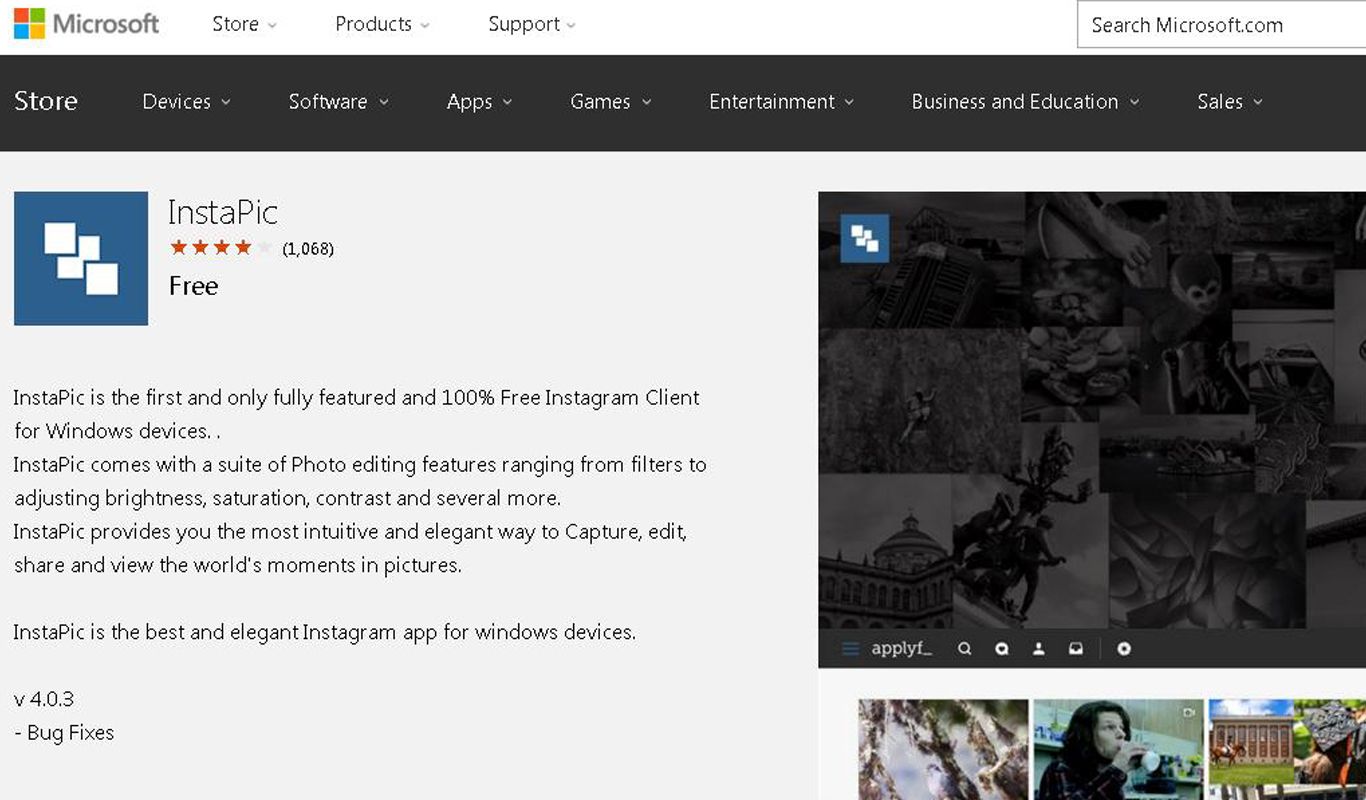
Task: Click the star rating of InstaPic
Action: [221, 248]
